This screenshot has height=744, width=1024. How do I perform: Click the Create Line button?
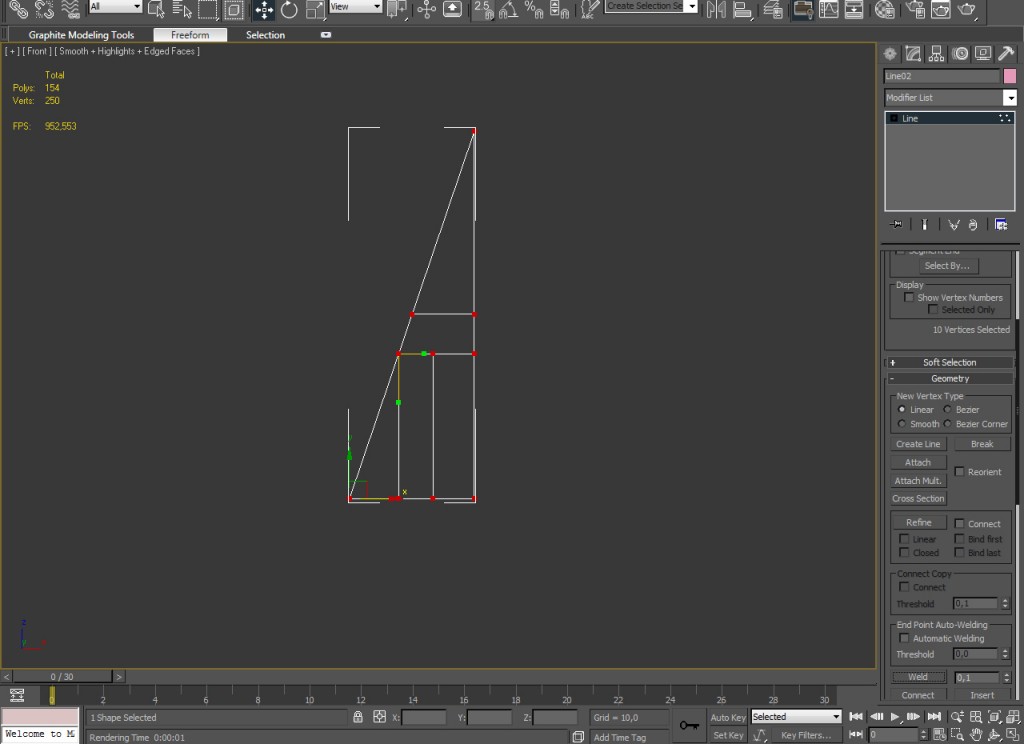click(x=918, y=444)
